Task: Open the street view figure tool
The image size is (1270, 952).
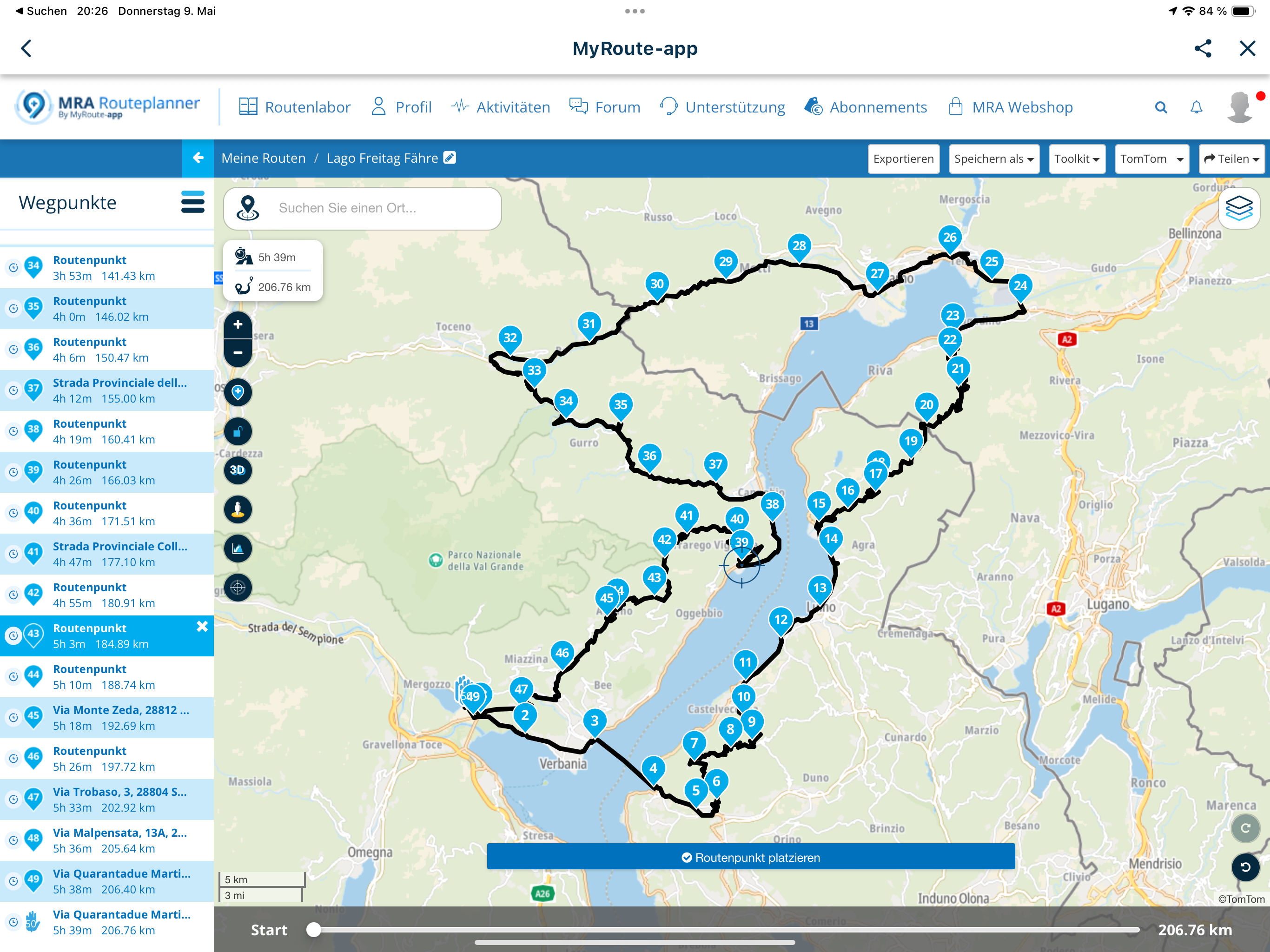Action: pyautogui.click(x=238, y=509)
